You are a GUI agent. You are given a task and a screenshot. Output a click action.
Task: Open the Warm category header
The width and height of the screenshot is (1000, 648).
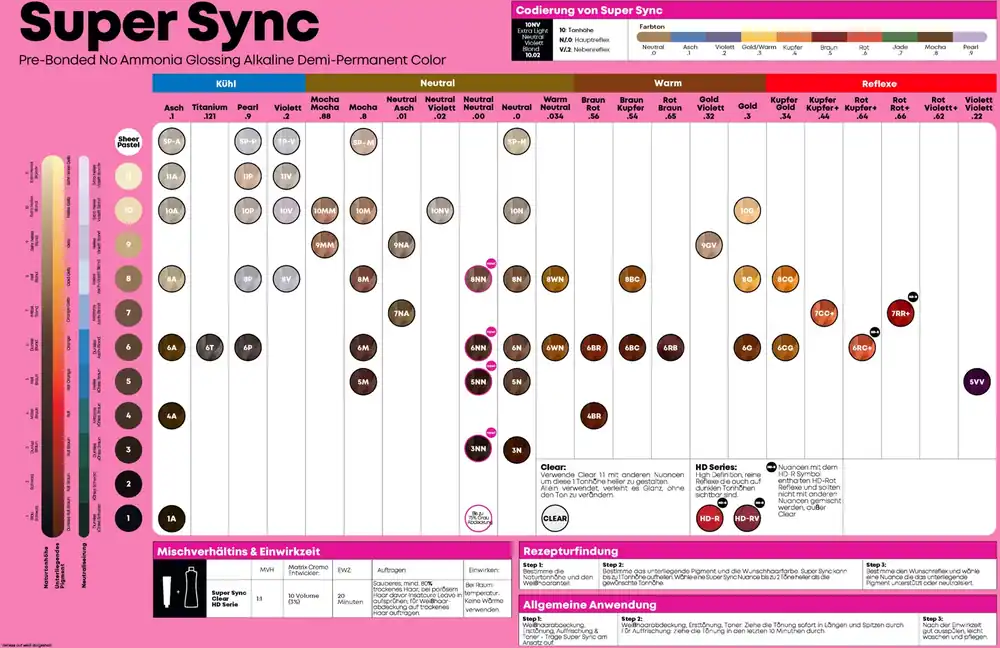point(670,83)
